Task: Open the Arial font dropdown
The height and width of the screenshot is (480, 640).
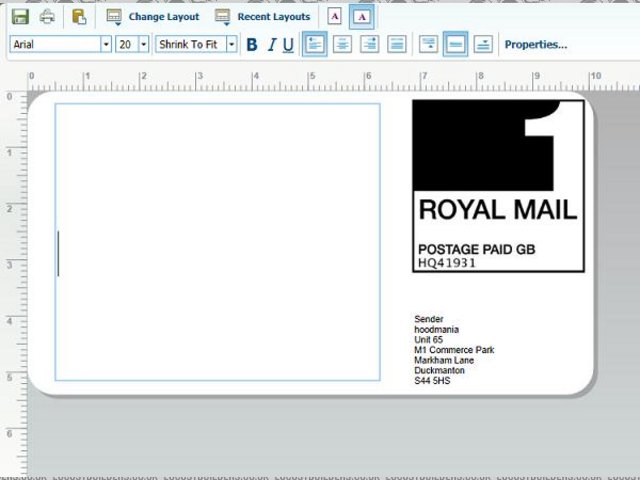Action: coord(105,45)
